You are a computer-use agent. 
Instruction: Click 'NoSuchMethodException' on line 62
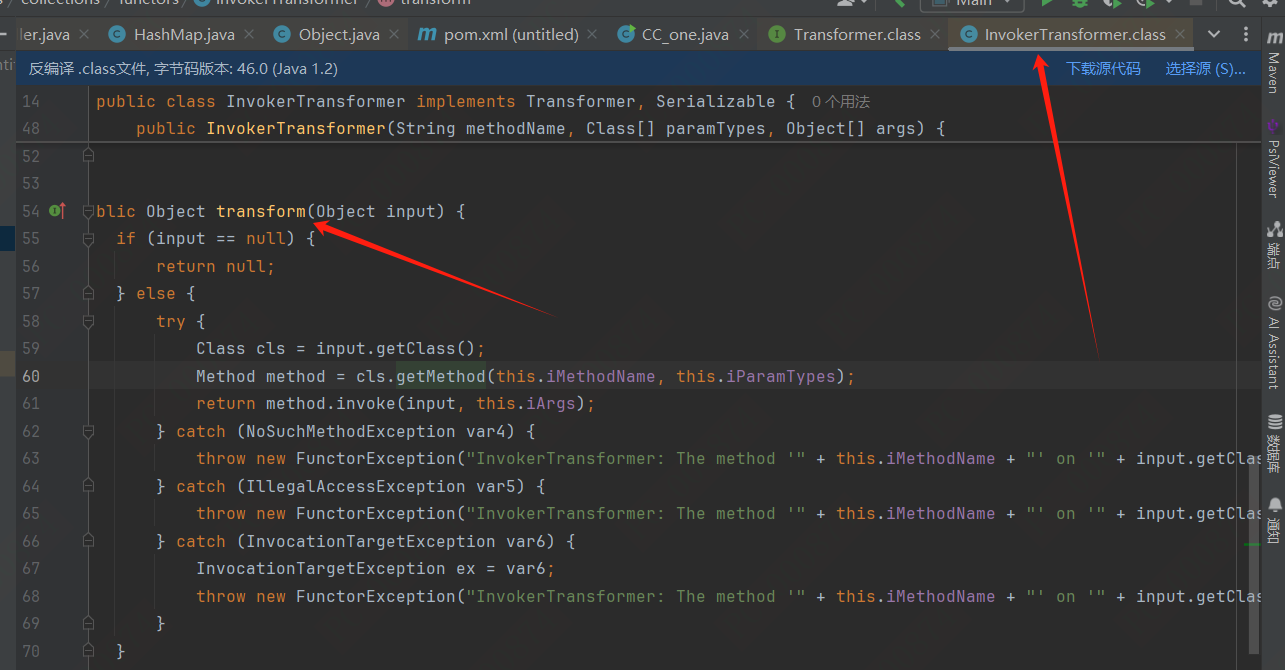click(351, 431)
